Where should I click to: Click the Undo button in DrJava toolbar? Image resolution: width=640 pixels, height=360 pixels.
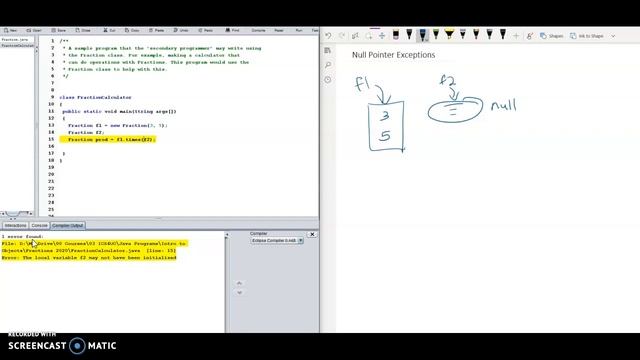pyautogui.click(x=181, y=30)
